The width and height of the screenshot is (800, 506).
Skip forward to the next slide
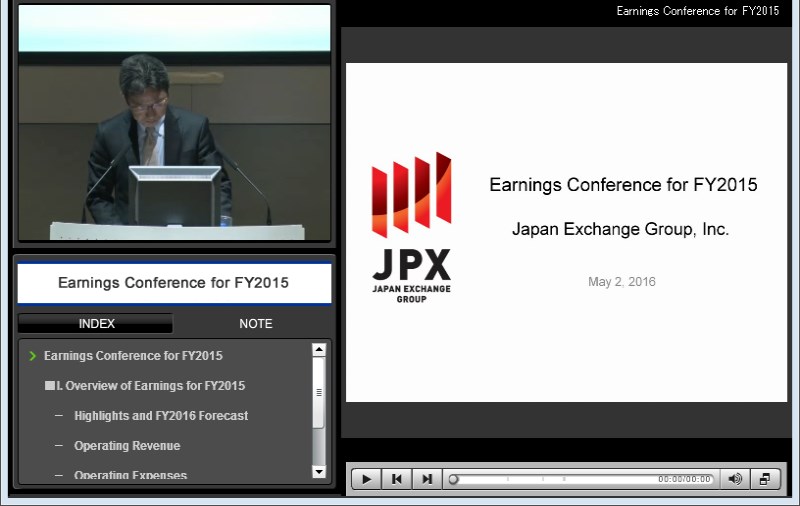pos(427,479)
